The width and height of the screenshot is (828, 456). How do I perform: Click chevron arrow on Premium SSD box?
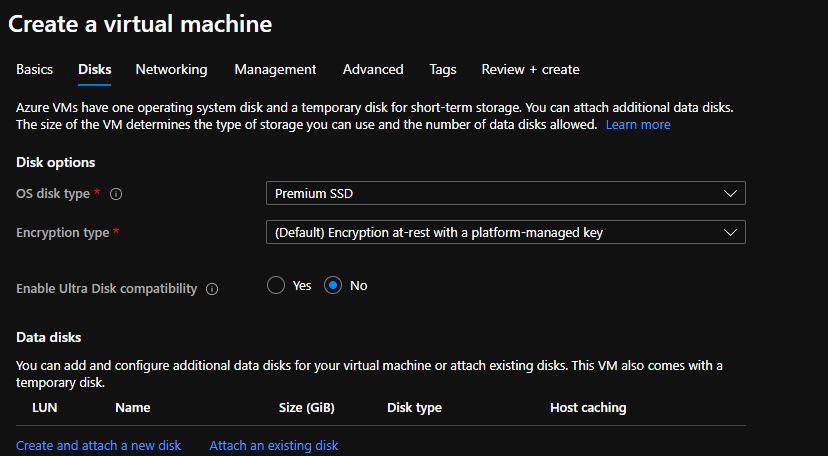(x=730, y=194)
